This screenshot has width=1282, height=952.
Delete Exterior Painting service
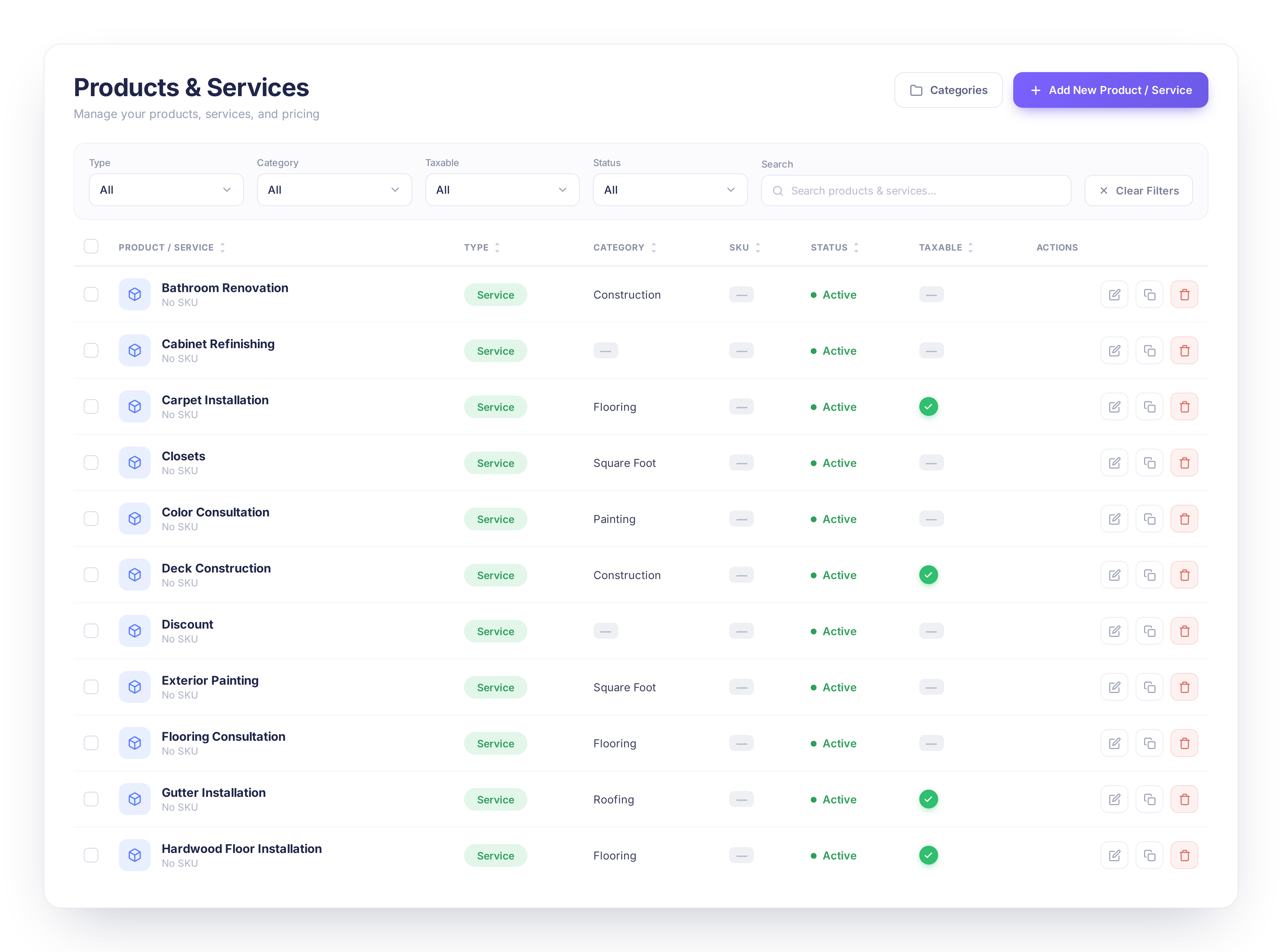1184,687
